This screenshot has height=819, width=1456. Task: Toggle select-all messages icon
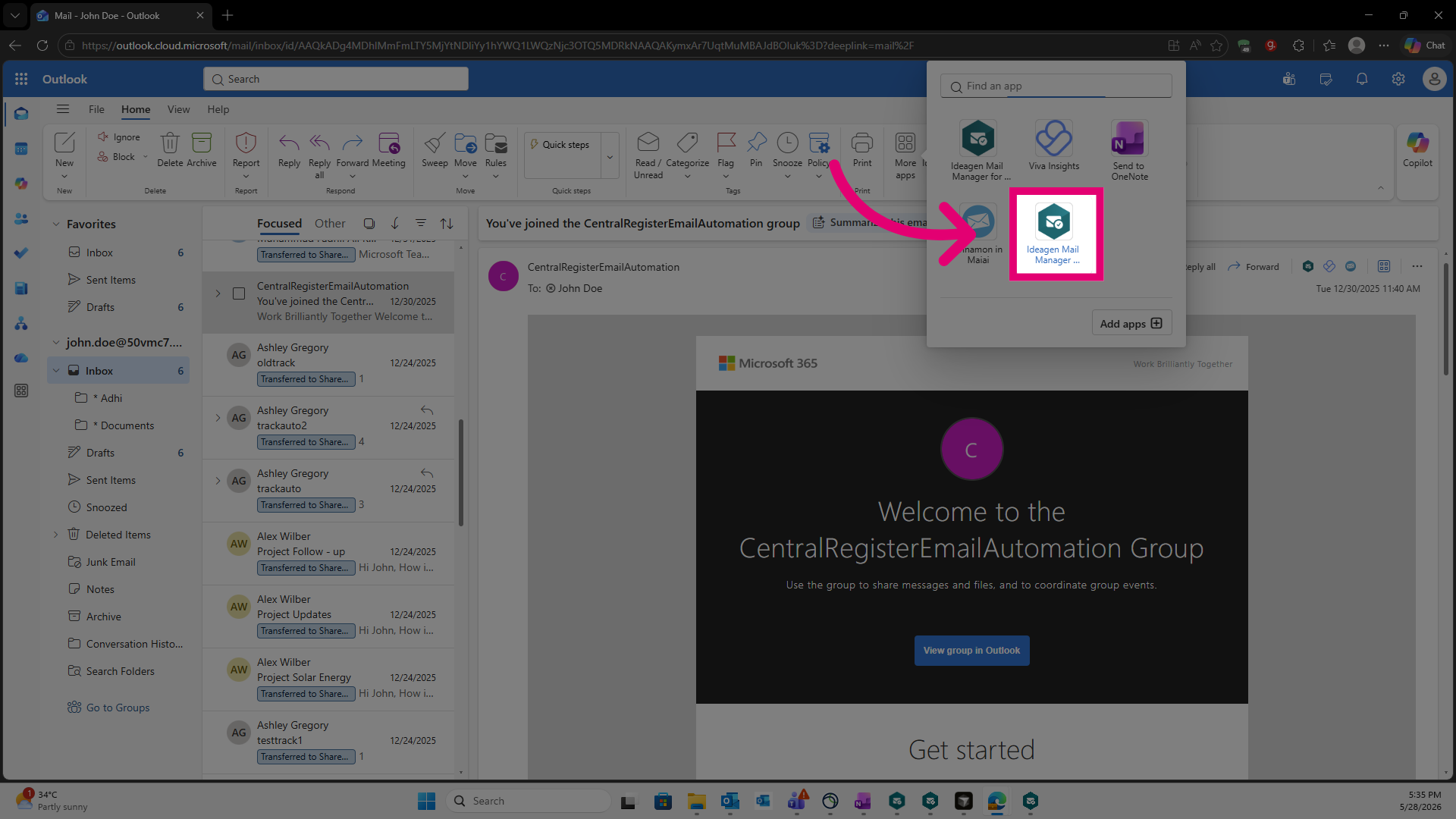[x=369, y=224]
